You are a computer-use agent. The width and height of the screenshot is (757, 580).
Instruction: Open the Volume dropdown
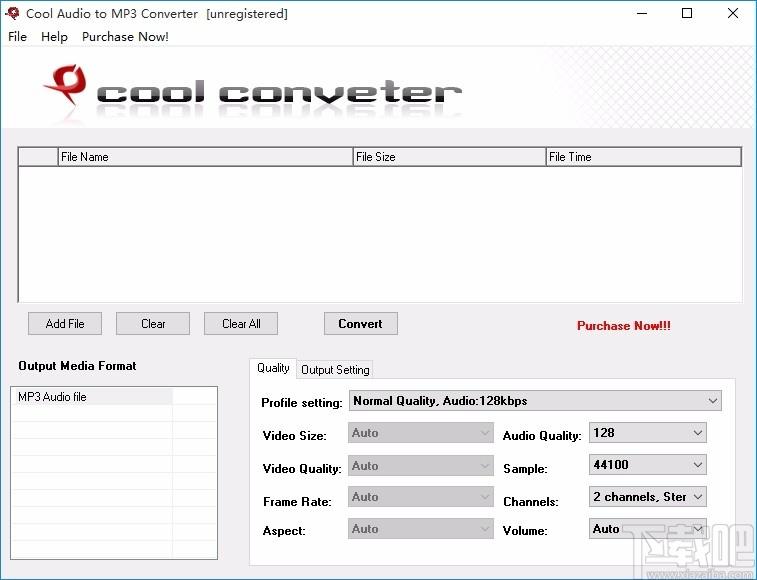tap(647, 529)
